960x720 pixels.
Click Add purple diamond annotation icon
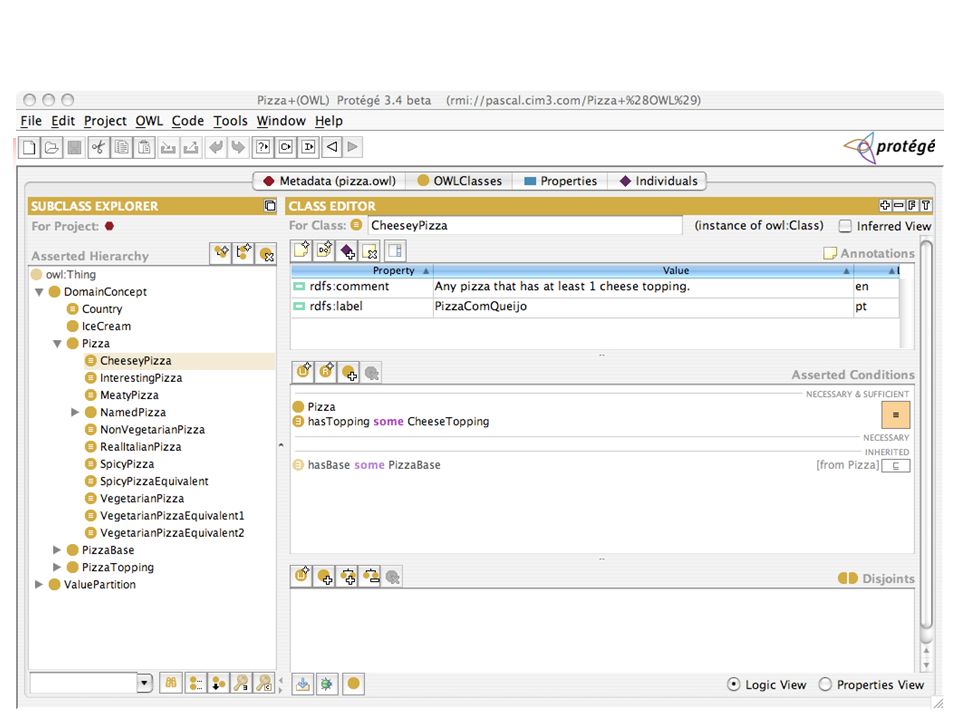(348, 250)
